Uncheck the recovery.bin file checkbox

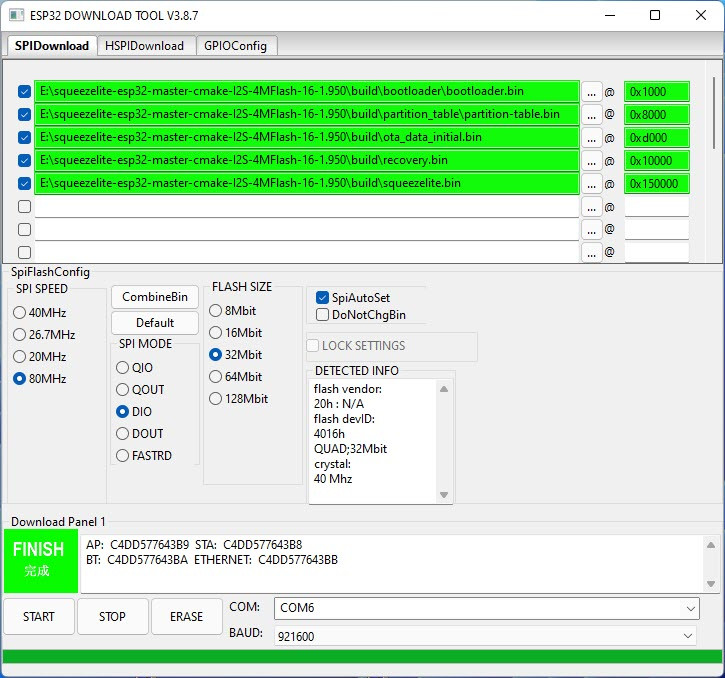(25, 160)
